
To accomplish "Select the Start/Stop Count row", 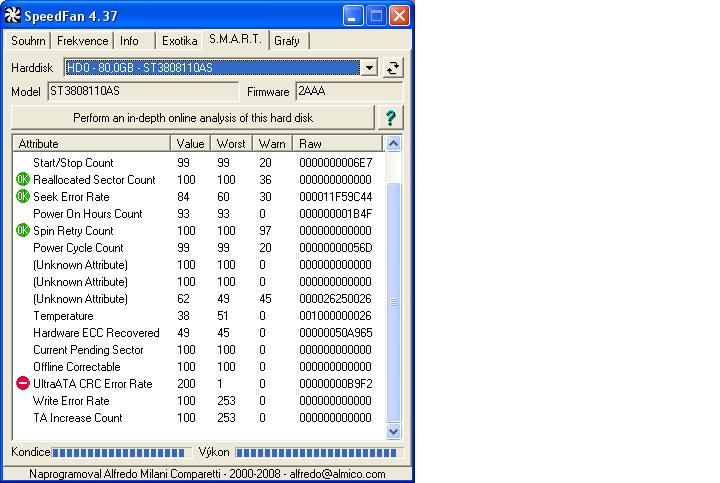I will pyautogui.click(x=199, y=163).
